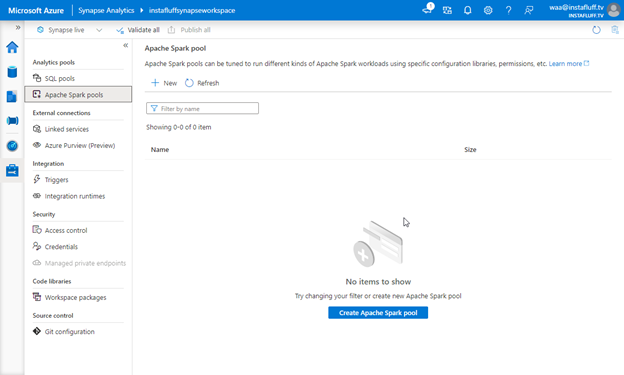Click the 'No items to show' message
624x375 pixels.
pos(378,281)
